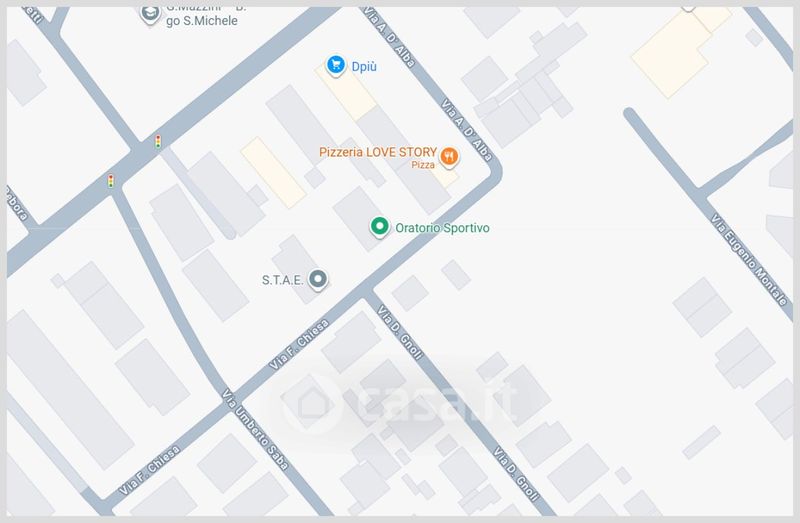
Task: Click the S.T.A.E. gray location pin
Action: click(318, 280)
